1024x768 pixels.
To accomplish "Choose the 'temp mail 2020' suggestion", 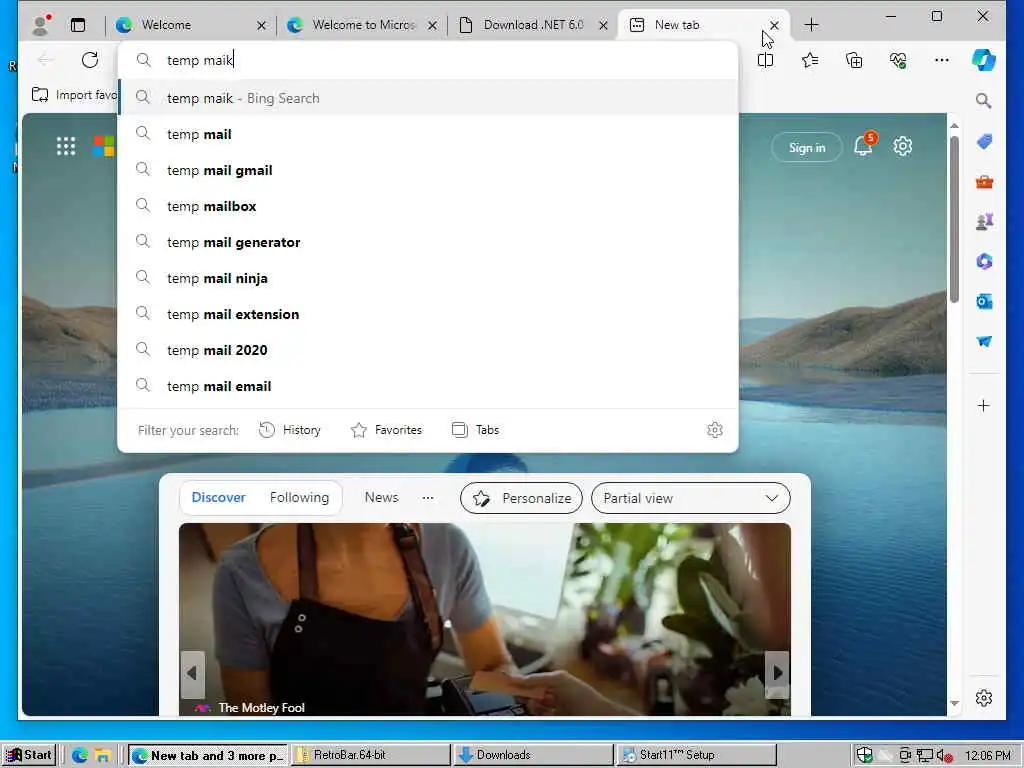I will (428, 349).
